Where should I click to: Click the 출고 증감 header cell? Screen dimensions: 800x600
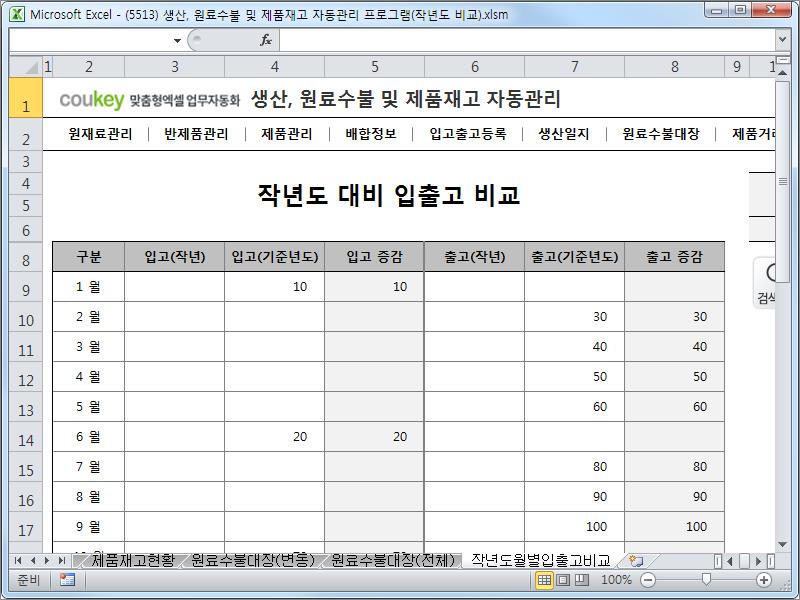[674, 257]
